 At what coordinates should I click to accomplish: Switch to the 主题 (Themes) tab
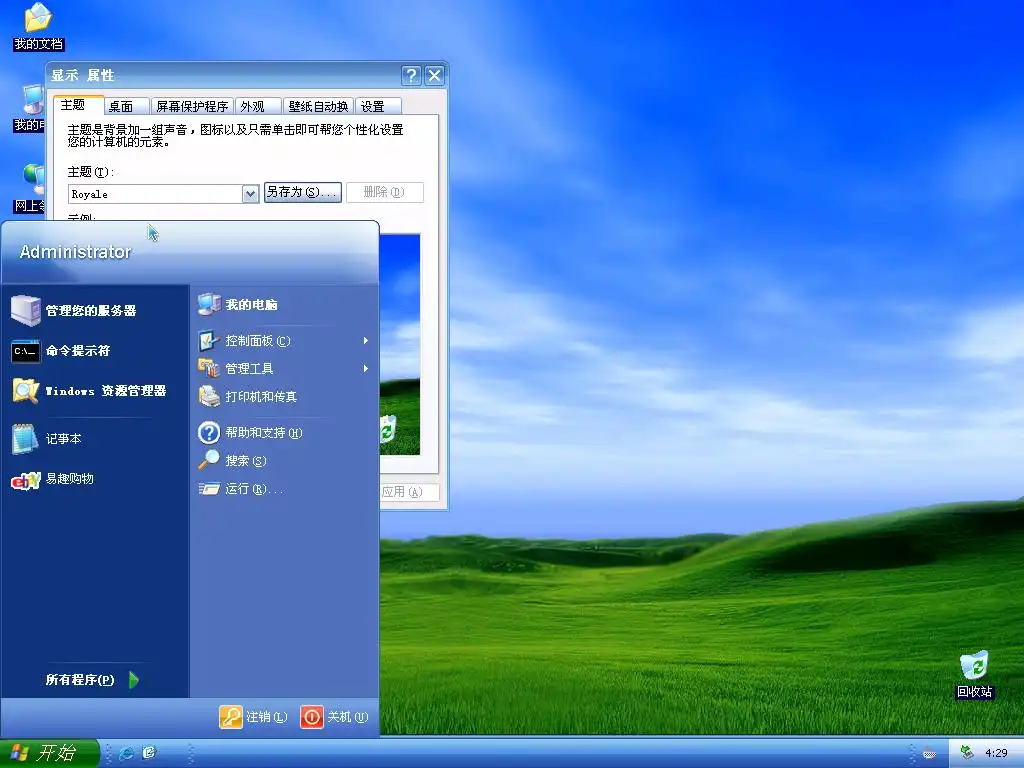78,105
